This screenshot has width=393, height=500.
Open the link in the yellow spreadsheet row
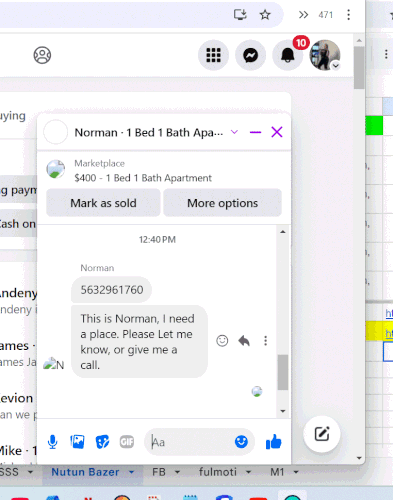[x=389, y=333]
